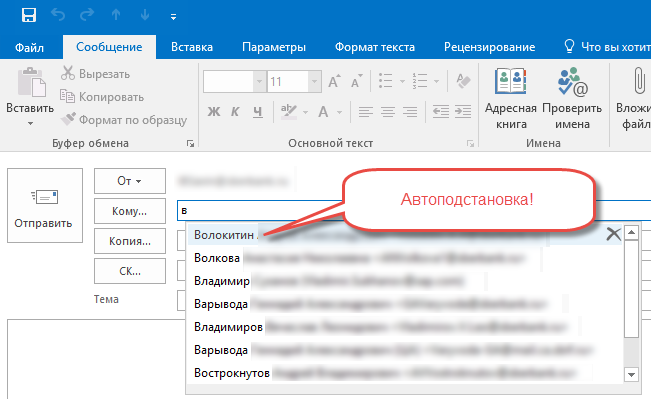Switch to the Рецензирование tab

(x=489, y=47)
